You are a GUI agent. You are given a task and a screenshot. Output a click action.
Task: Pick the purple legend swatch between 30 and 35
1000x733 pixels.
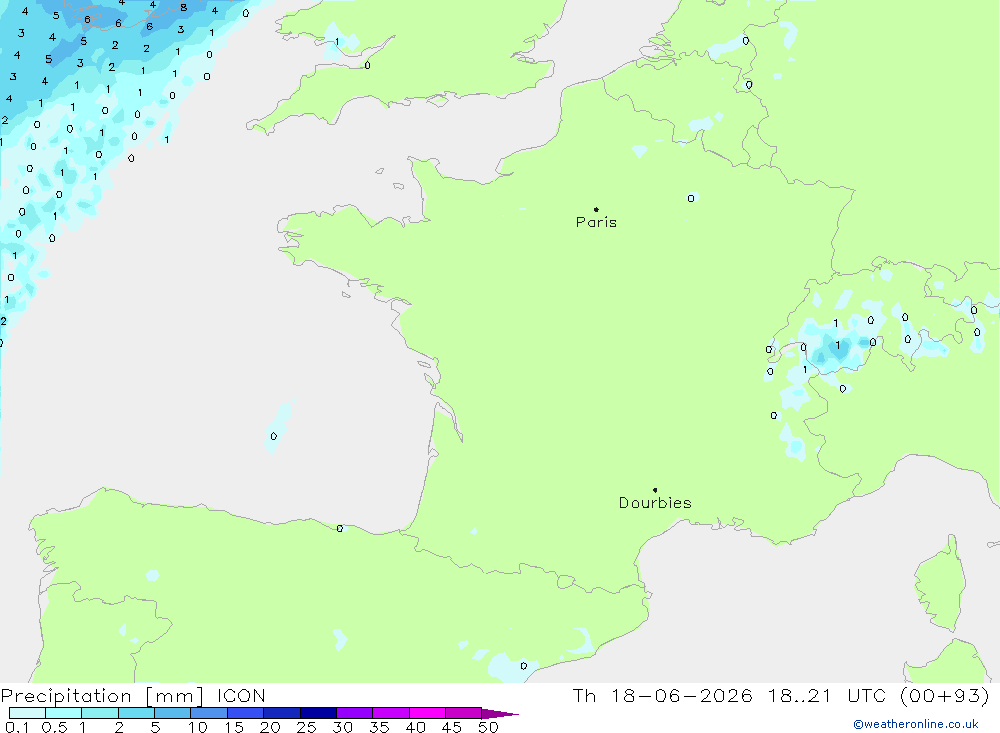point(355,713)
